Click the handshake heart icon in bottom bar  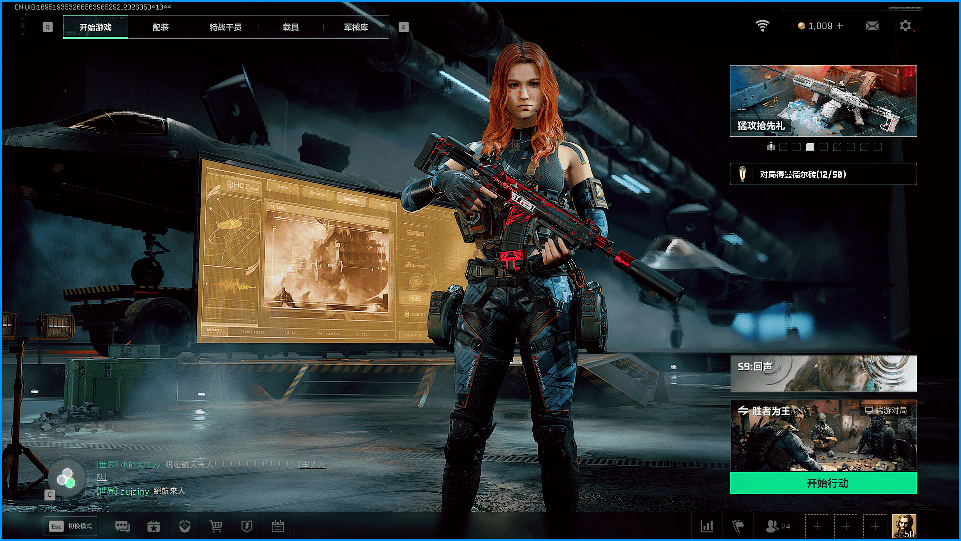click(x=184, y=526)
